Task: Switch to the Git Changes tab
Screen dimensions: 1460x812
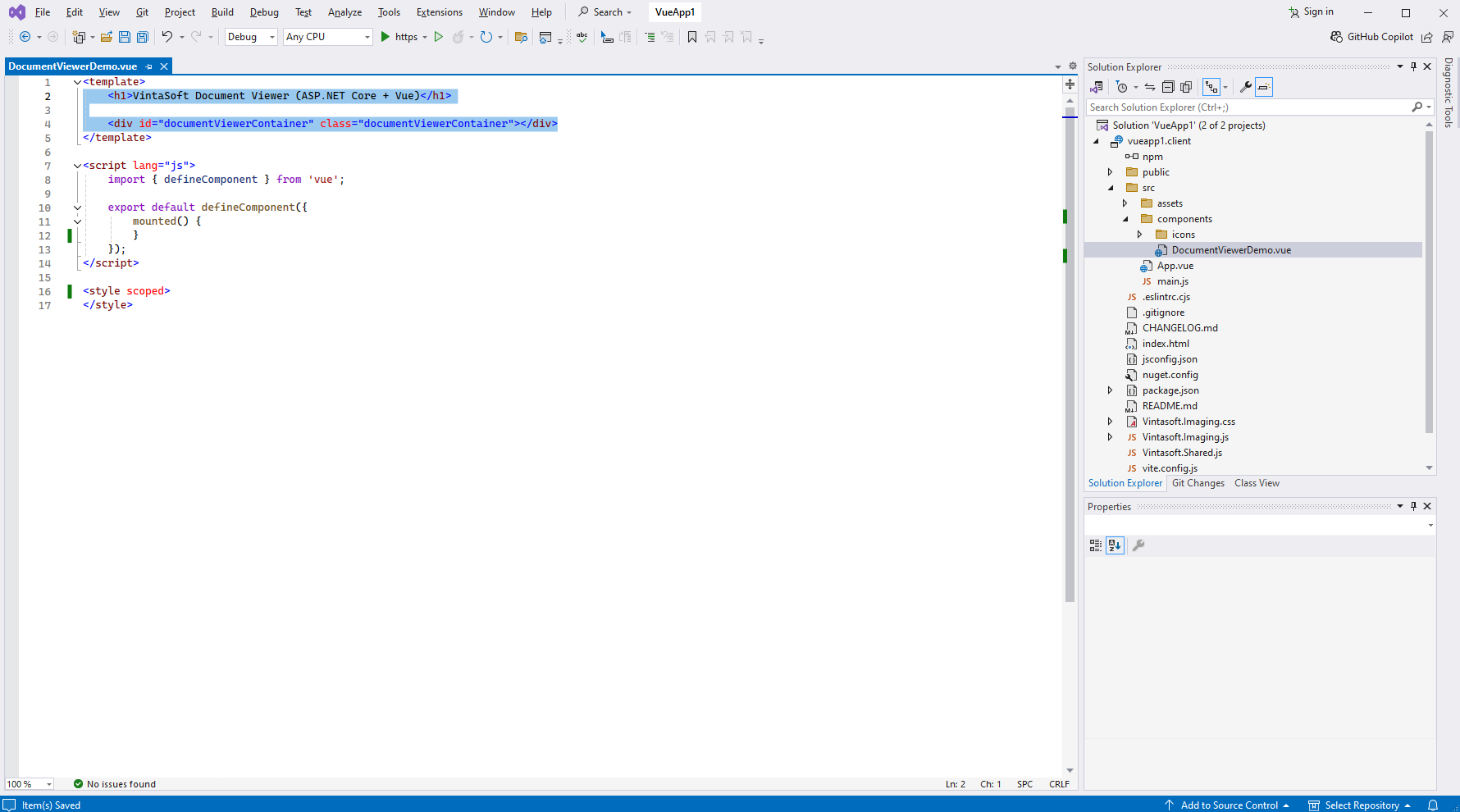Action: point(1198,483)
